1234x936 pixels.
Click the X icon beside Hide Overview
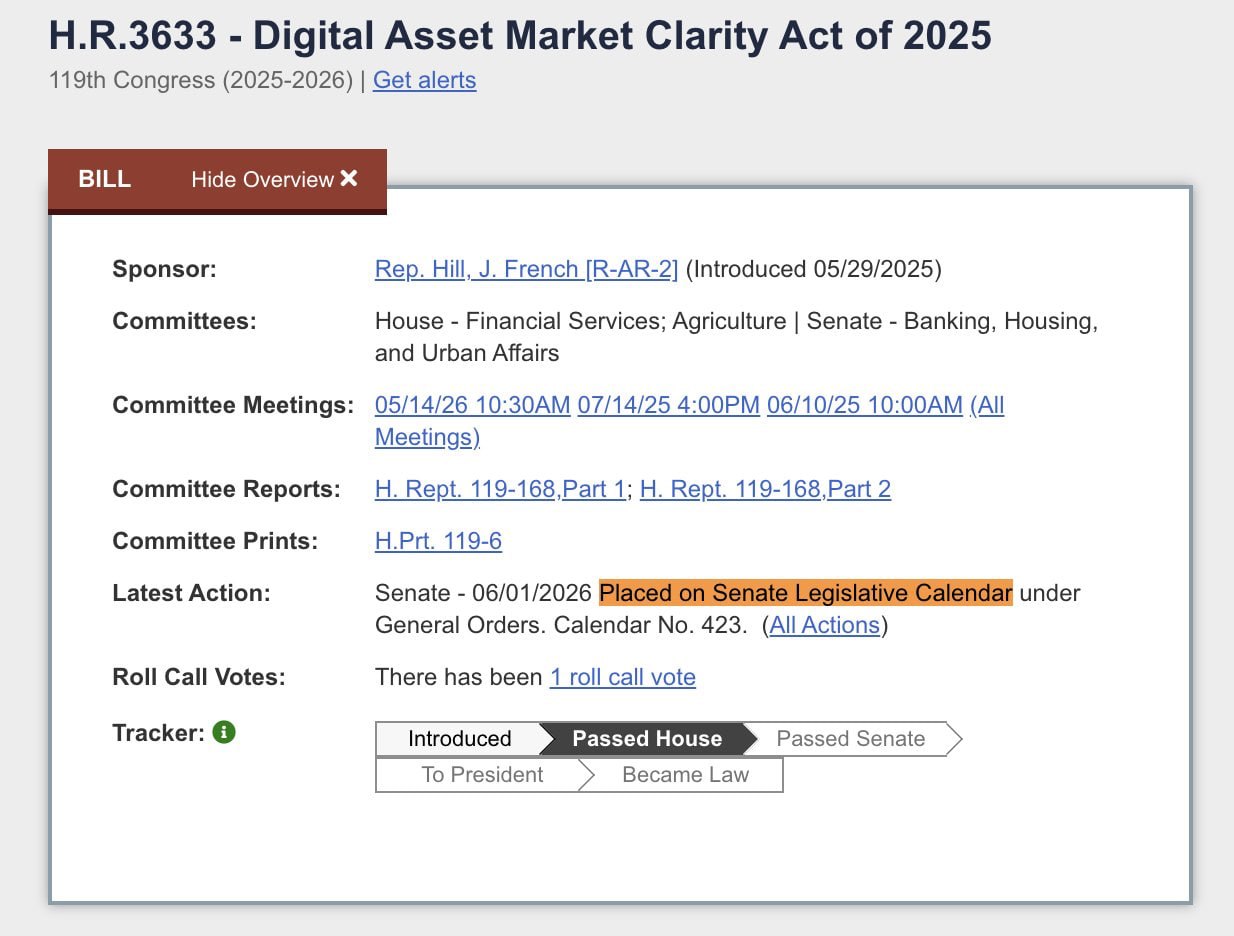click(x=348, y=179)
